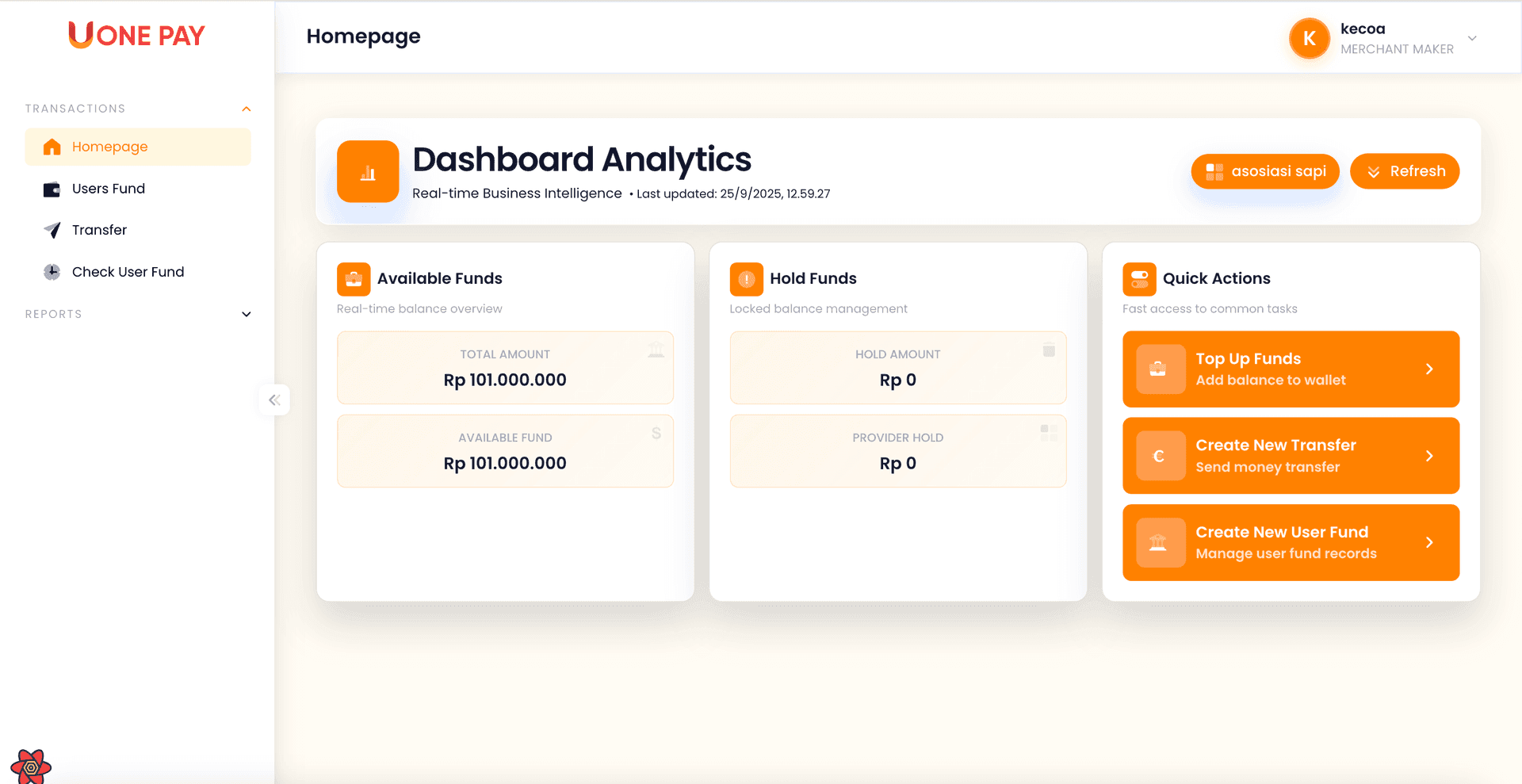Viewport: 1522px width, 784px height.
Task: Select Check User Fund in sidebar
Action: (128, 272)
